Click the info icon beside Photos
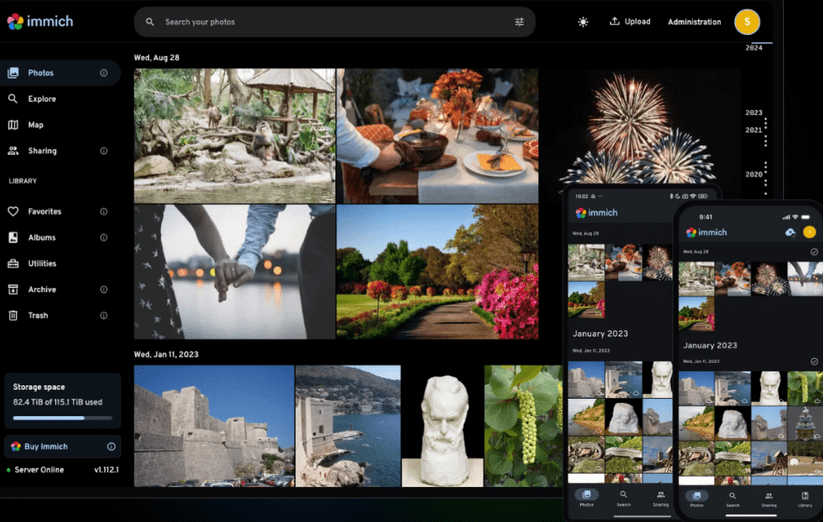Viewport: 824px width, 522px height. coord(104,73)
